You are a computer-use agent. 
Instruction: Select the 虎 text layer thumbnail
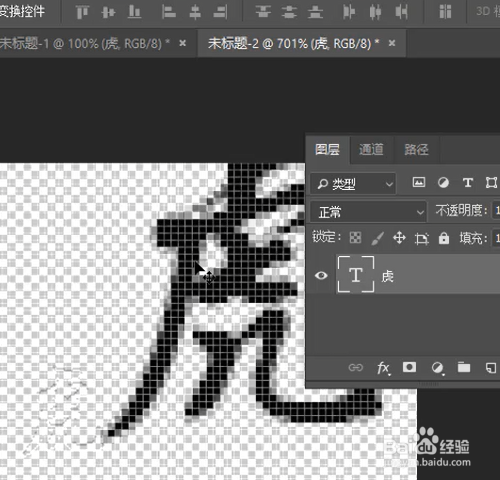356,274
